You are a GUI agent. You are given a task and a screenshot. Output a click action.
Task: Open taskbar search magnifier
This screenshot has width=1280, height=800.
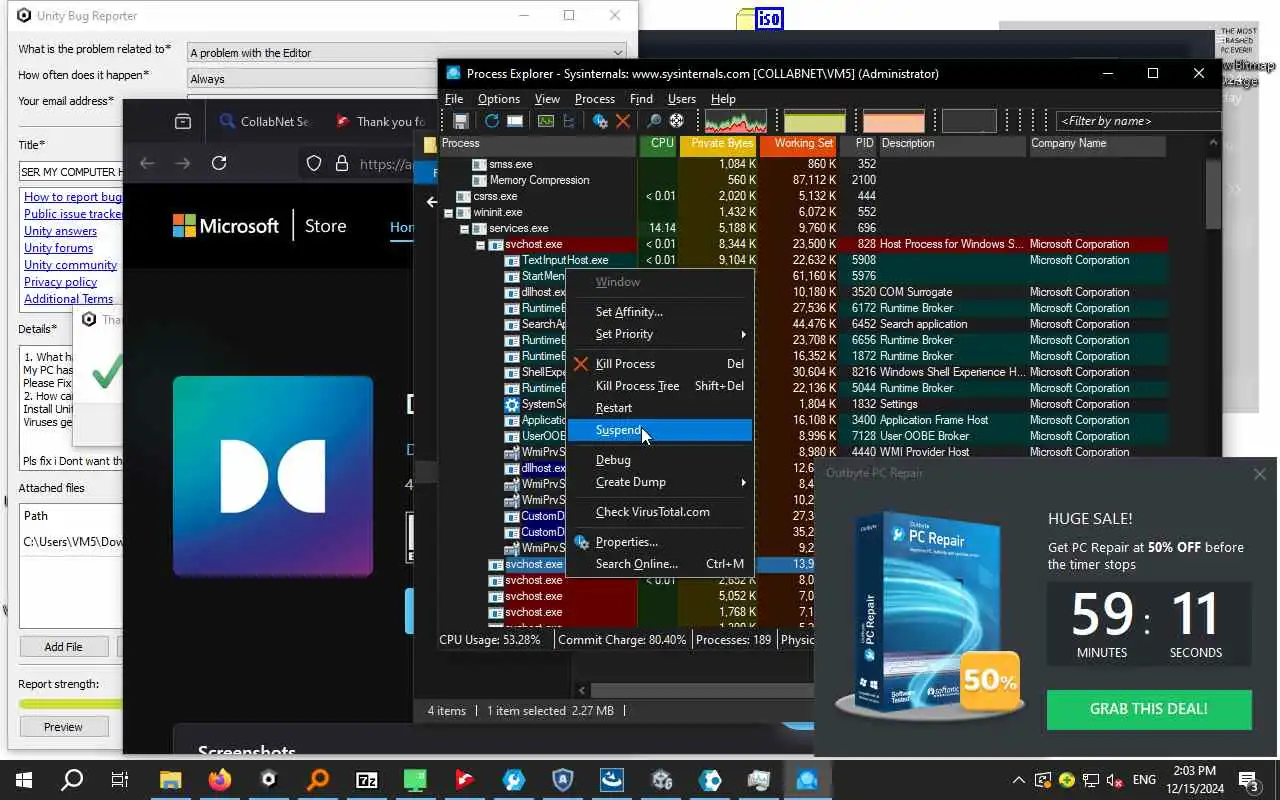point(72,780)
